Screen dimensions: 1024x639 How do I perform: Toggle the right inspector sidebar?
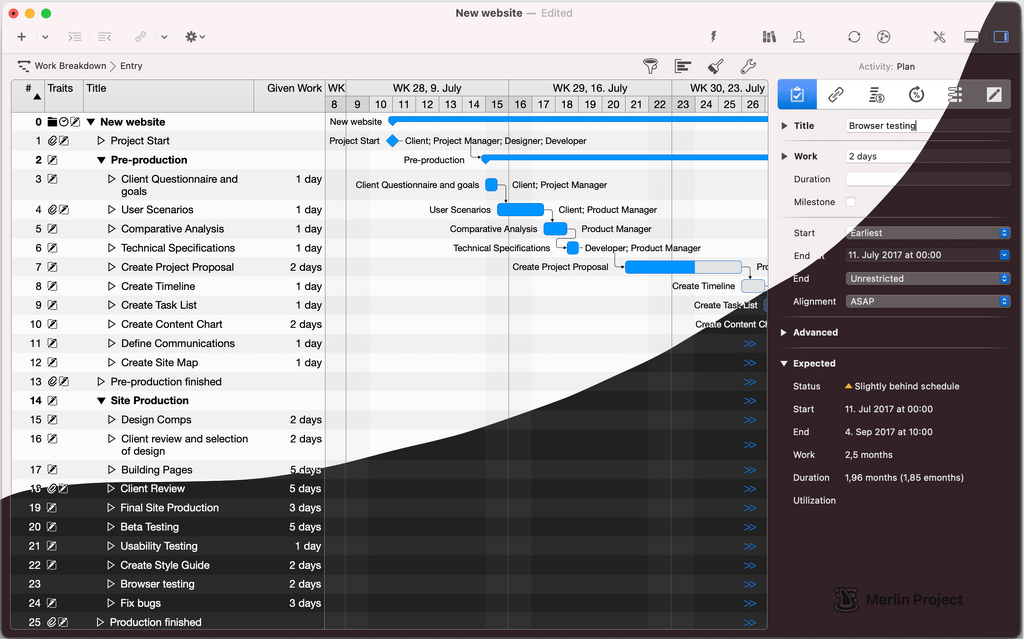pos(1000,37)
